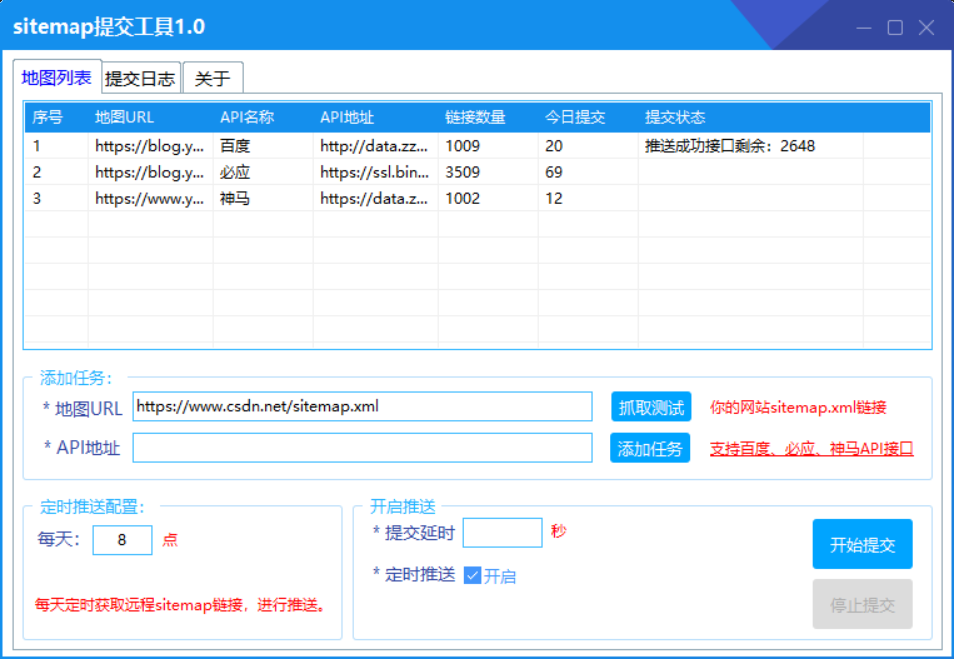The width and height of the screenshot is (954, 659).
Task: Click status text 推送成功接口剩余：2648
Action: (729, 146)
